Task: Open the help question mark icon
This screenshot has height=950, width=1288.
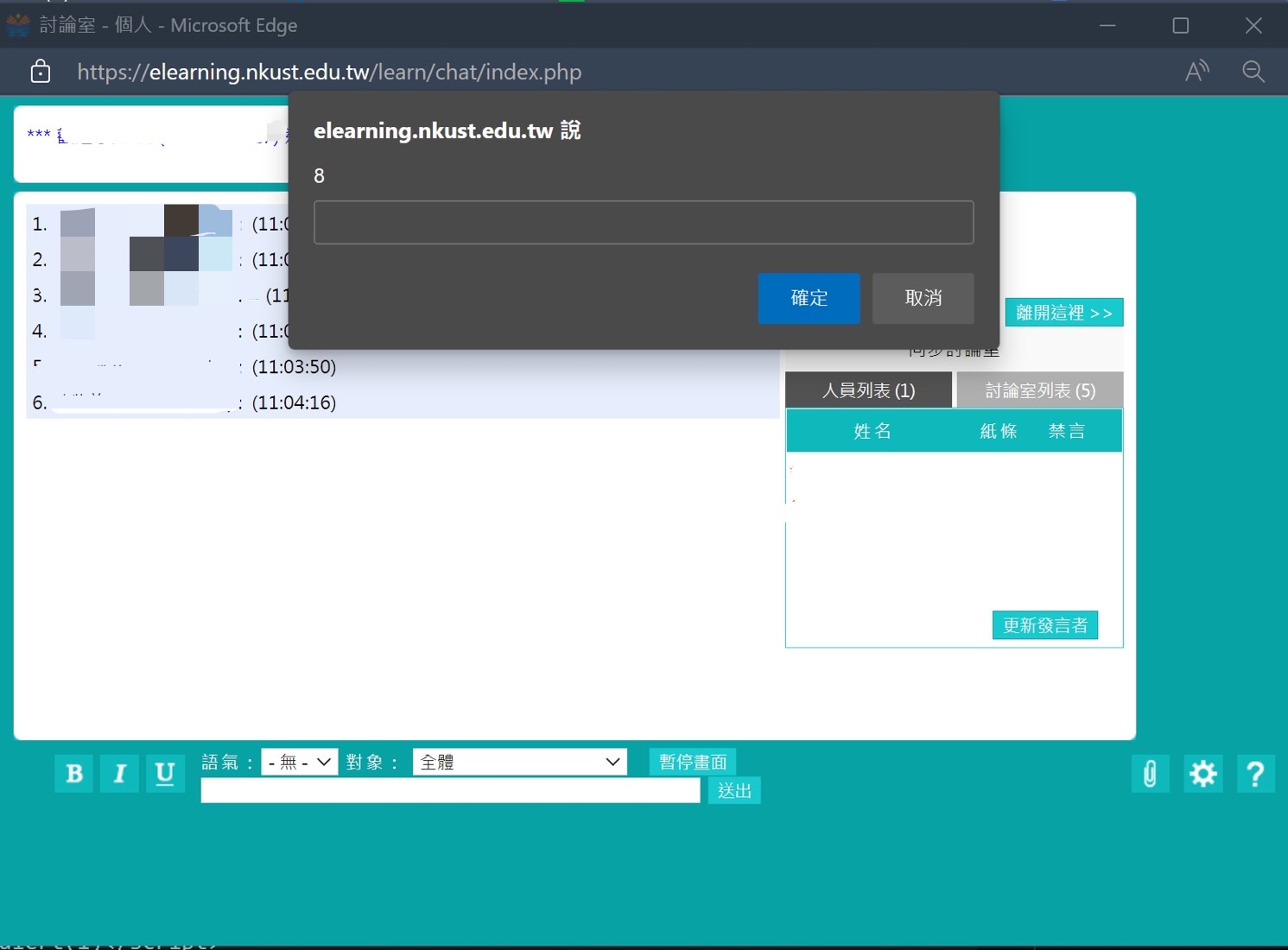Action: pyautogui.click(x=1256, y=773)
